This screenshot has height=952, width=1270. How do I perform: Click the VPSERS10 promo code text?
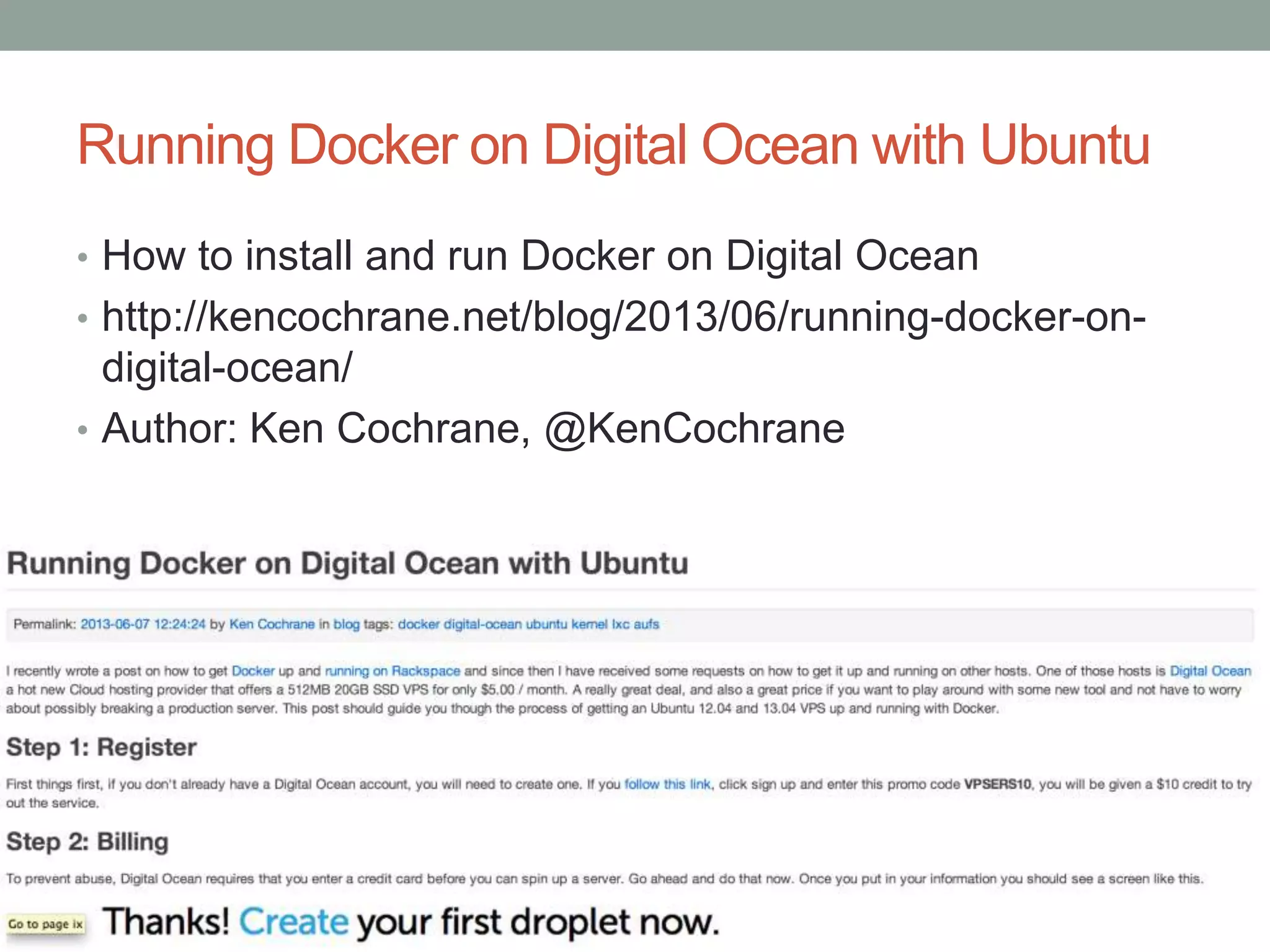(x=997, y=784)
